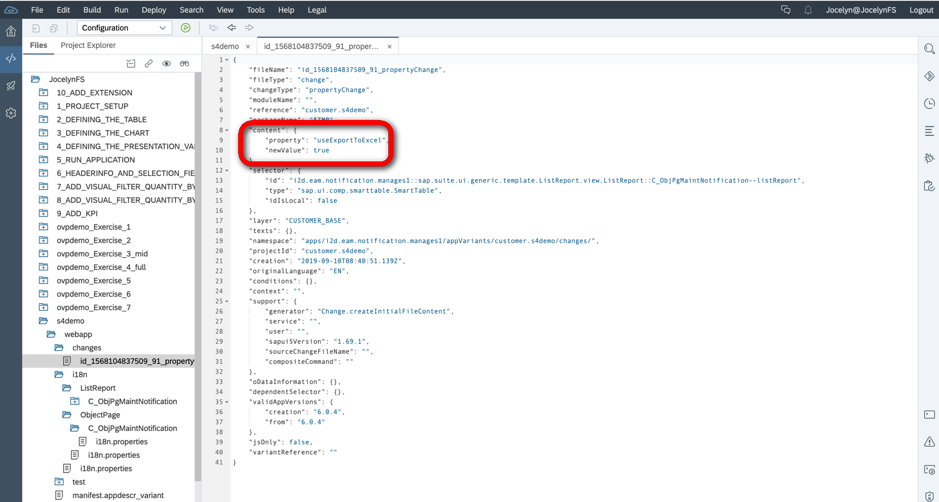Click the Save All icon in toolbar
This screenshot has height=502, width=939.
coord(54,28)
